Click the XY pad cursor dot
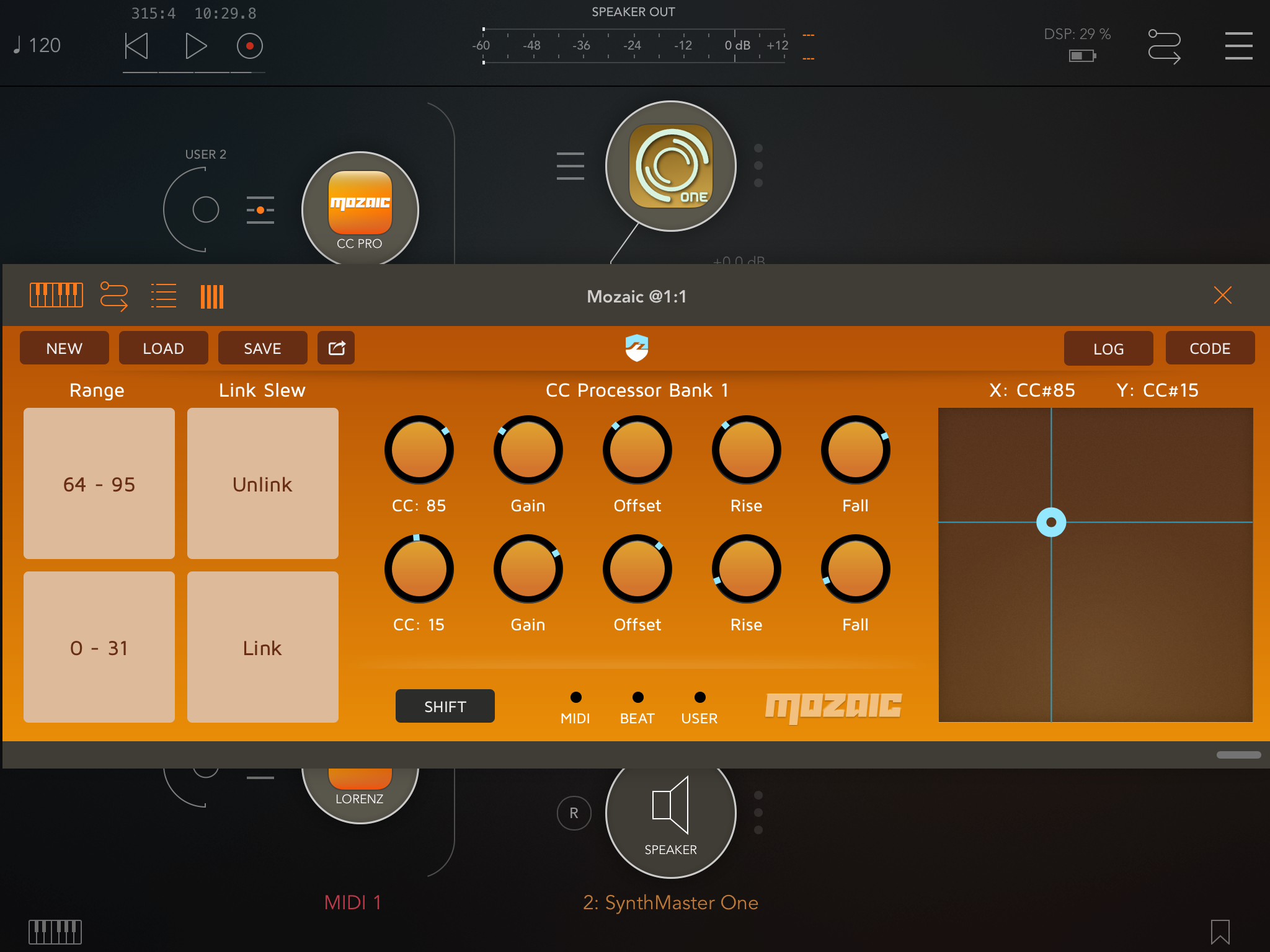1270x952 pixels. tap(1051, 522)
